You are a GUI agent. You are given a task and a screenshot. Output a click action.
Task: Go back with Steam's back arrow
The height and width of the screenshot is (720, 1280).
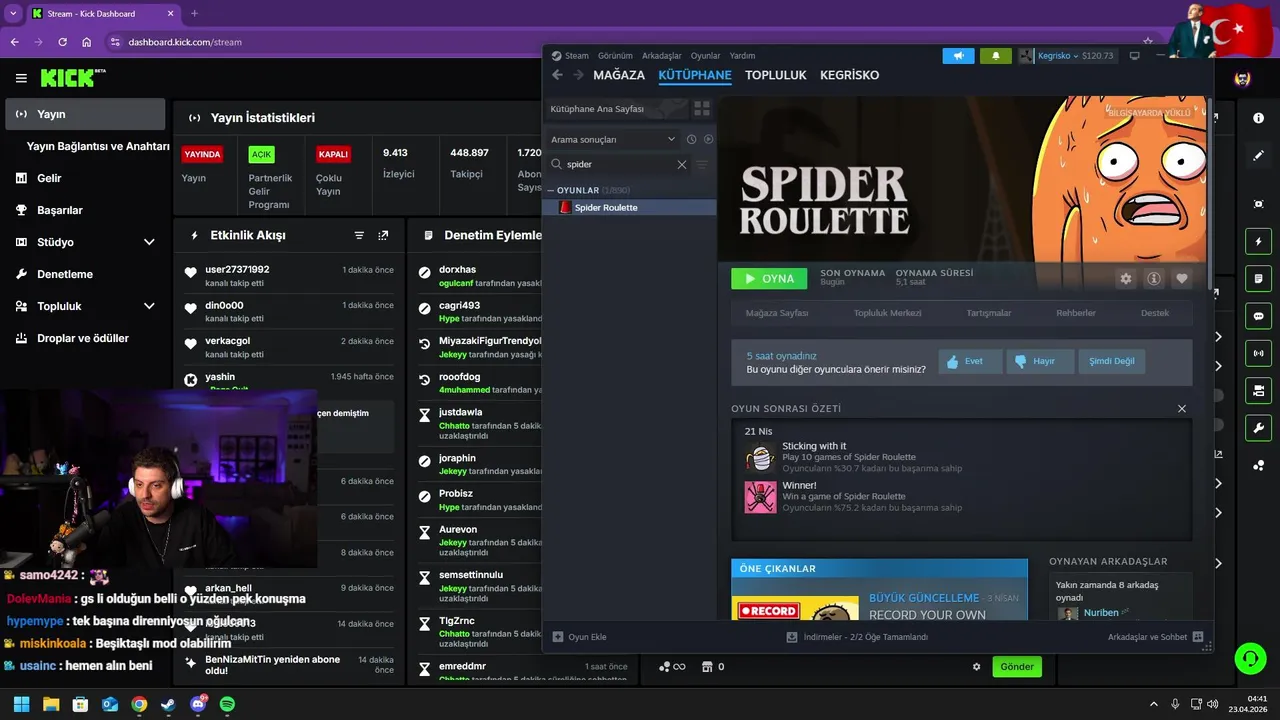[x=558, y=75]
